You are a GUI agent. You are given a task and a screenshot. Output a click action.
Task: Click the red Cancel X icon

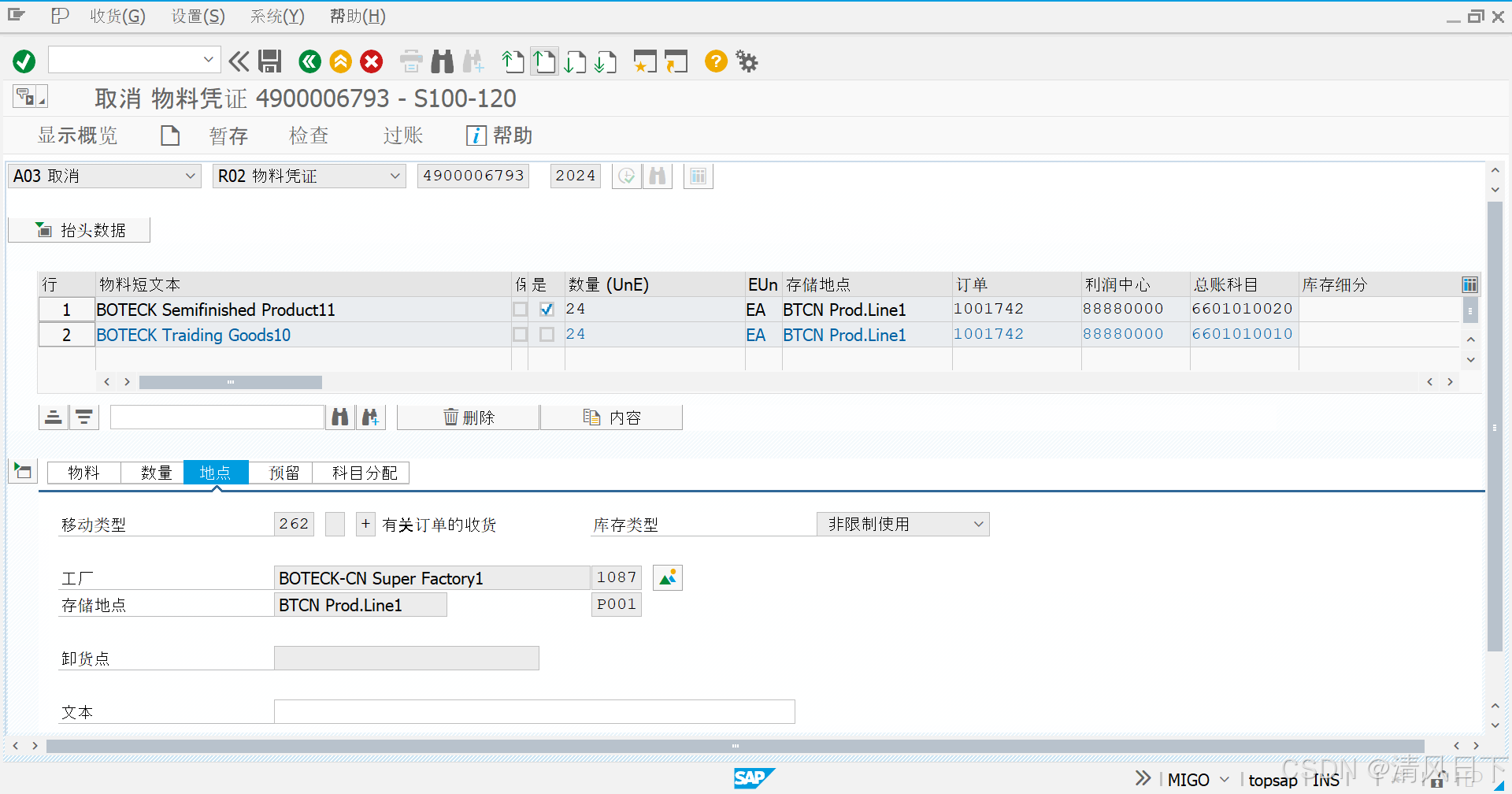coord(372,61)
